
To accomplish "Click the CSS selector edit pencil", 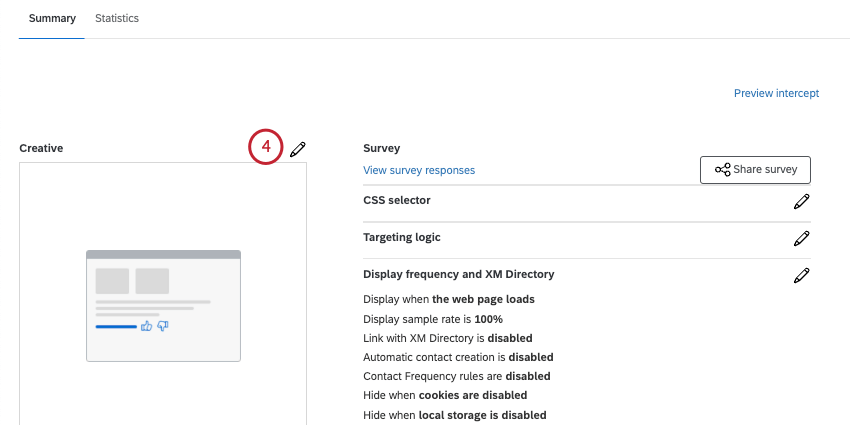I will point(801,202).
